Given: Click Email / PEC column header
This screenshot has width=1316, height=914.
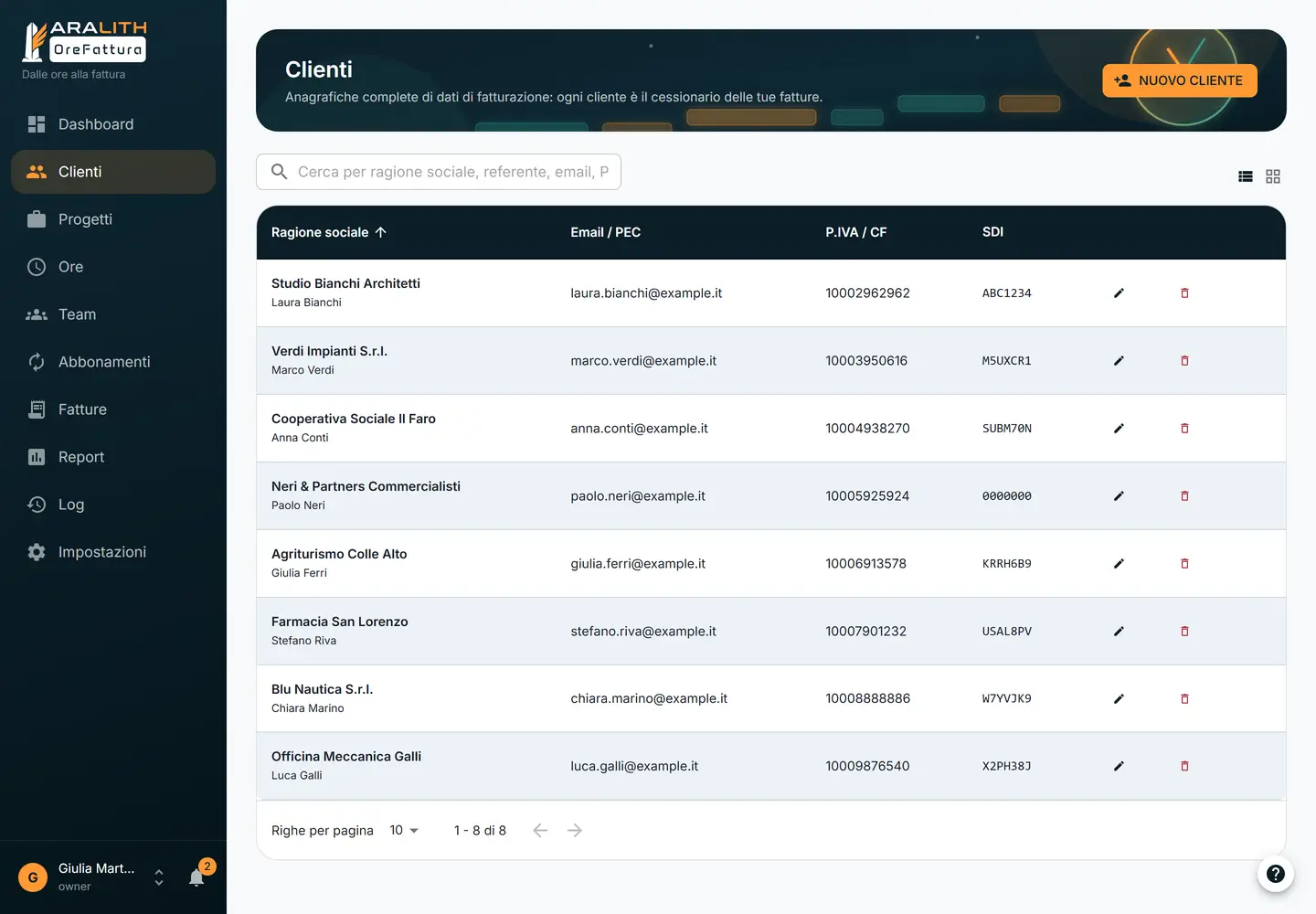Looking at the screenshot, I should pos(605,232).
